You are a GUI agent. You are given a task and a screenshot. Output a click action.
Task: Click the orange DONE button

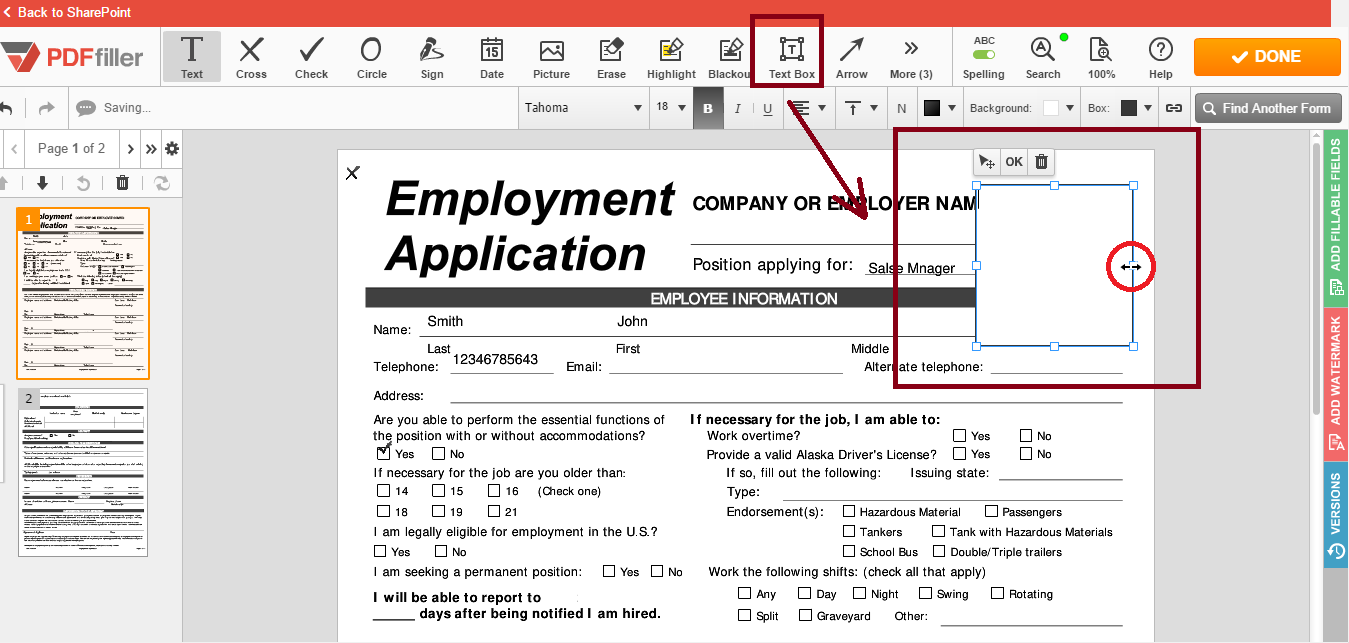click(1267, 57)
